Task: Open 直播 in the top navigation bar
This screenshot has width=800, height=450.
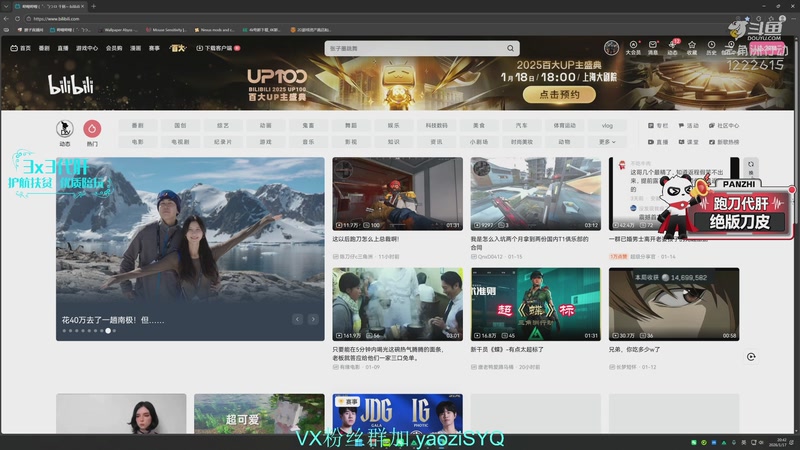Action: [x=63, y=48]
